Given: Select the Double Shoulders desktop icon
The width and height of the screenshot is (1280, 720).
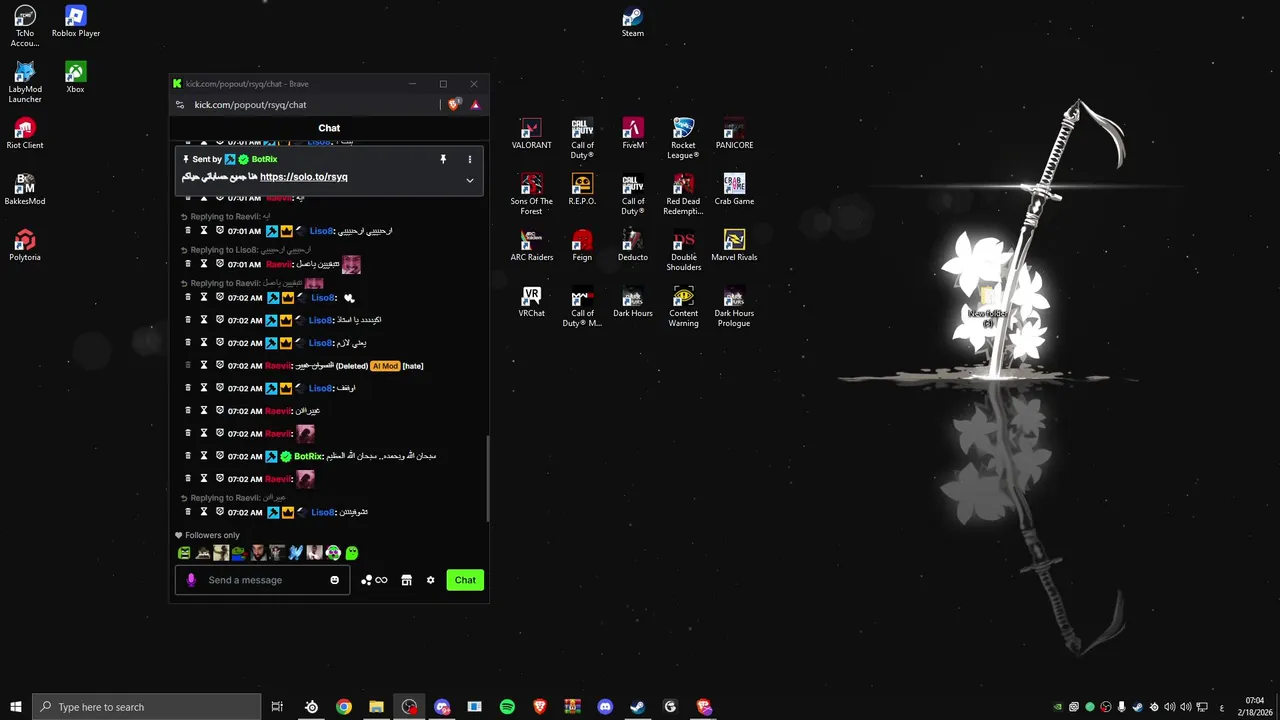Looking at the screenshot, I should point(683,251).
